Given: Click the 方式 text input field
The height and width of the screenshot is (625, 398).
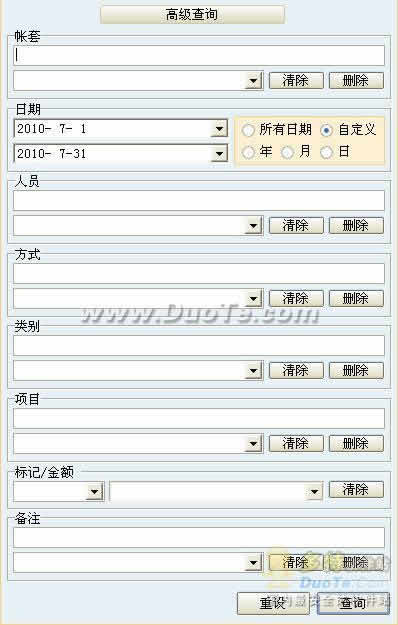Looking at the screenshot, I should click(199, 273).
